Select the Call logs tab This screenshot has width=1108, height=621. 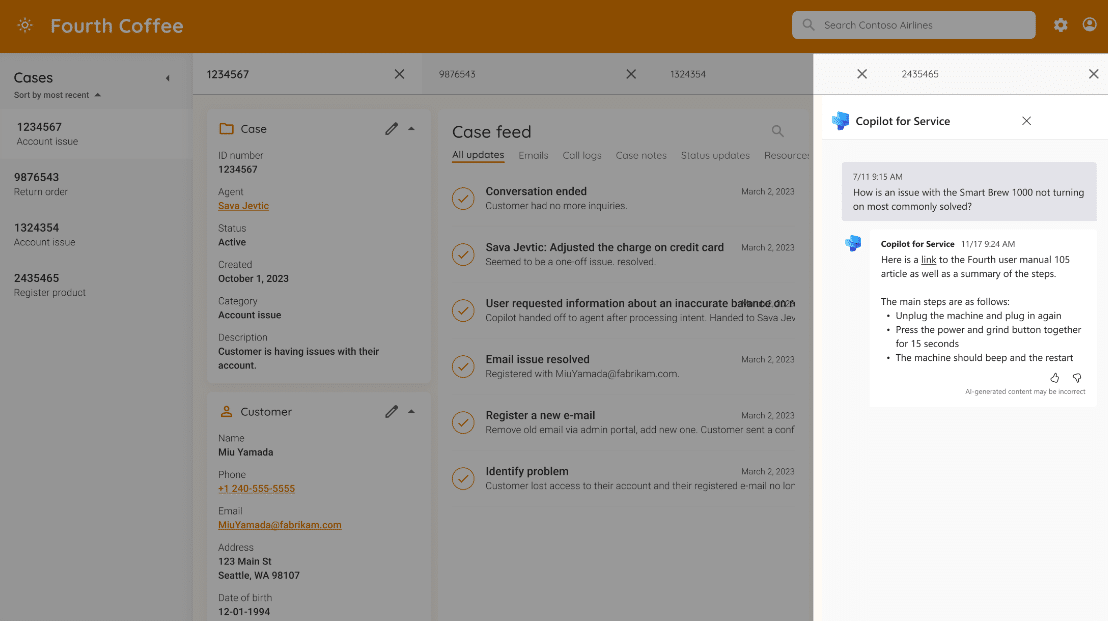click(582, 155)
